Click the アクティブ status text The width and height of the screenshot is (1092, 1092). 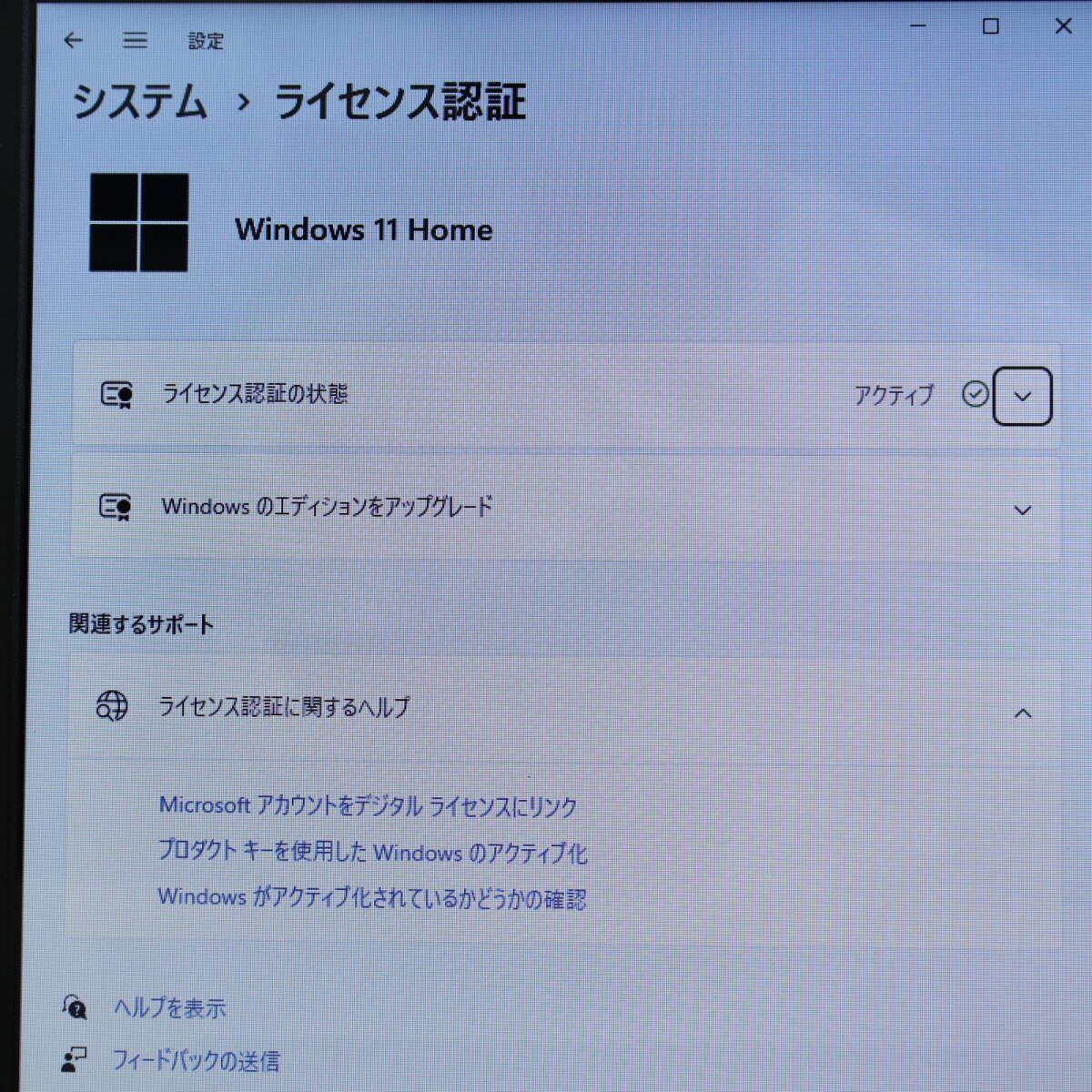[x=894, y=394]
